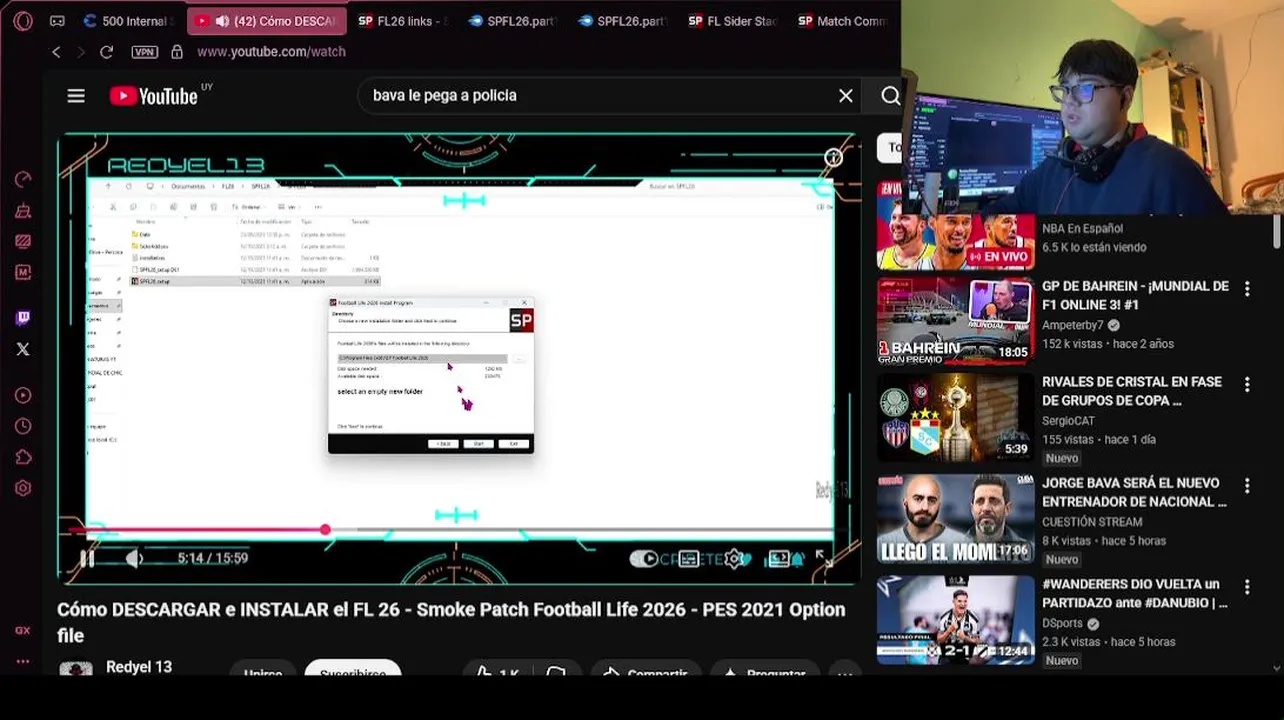Open the Redyel 13 channel avatar

(x=76, y=668)
